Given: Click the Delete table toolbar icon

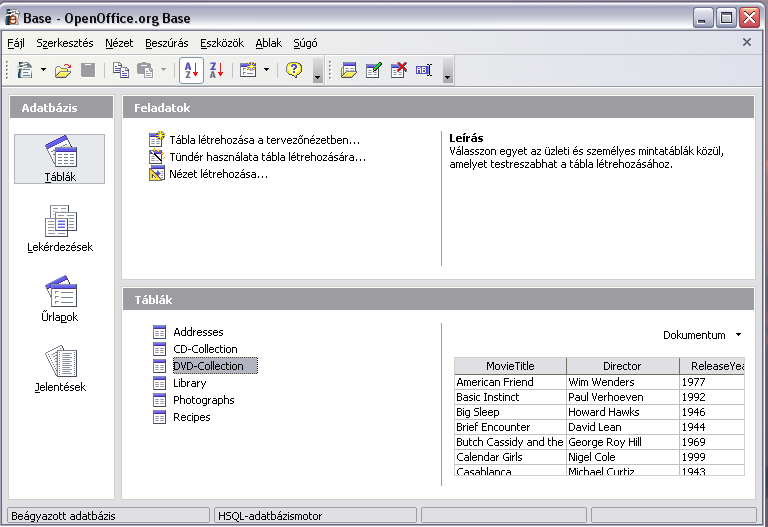Looking at the screenshot, I should click(x=399, y=70).
